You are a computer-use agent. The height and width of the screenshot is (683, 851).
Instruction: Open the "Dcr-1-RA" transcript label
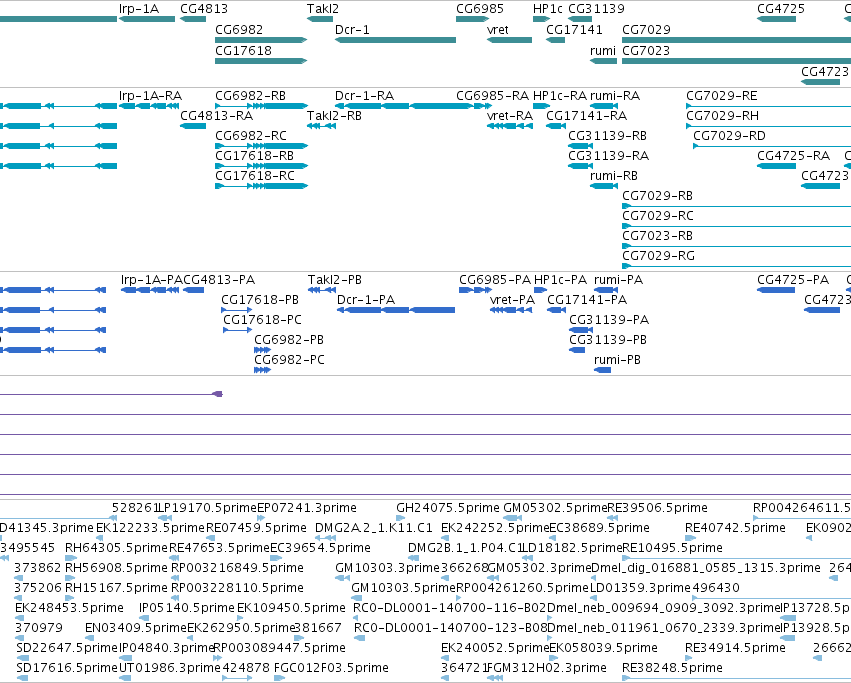(364, 96)
